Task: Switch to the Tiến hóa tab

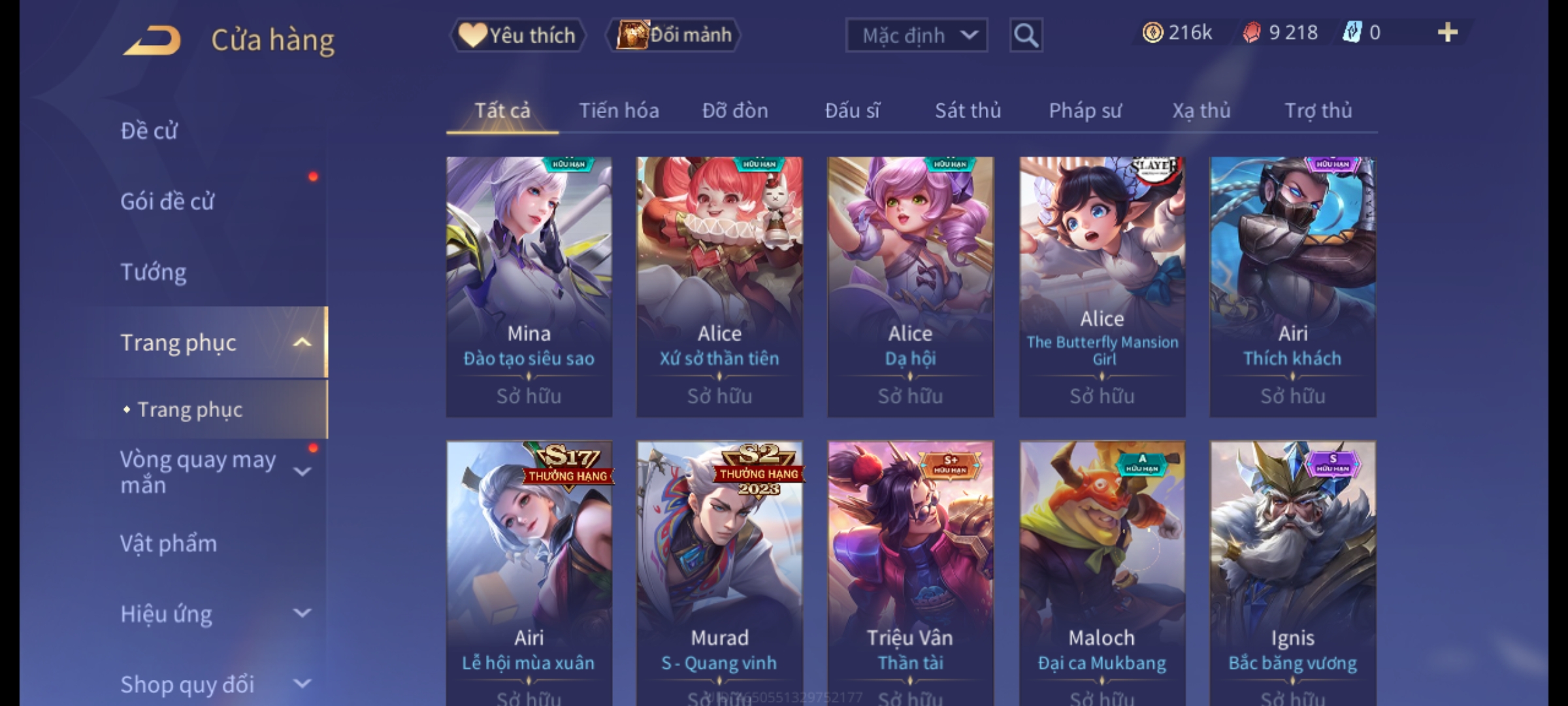Action: tap(619, 110)
